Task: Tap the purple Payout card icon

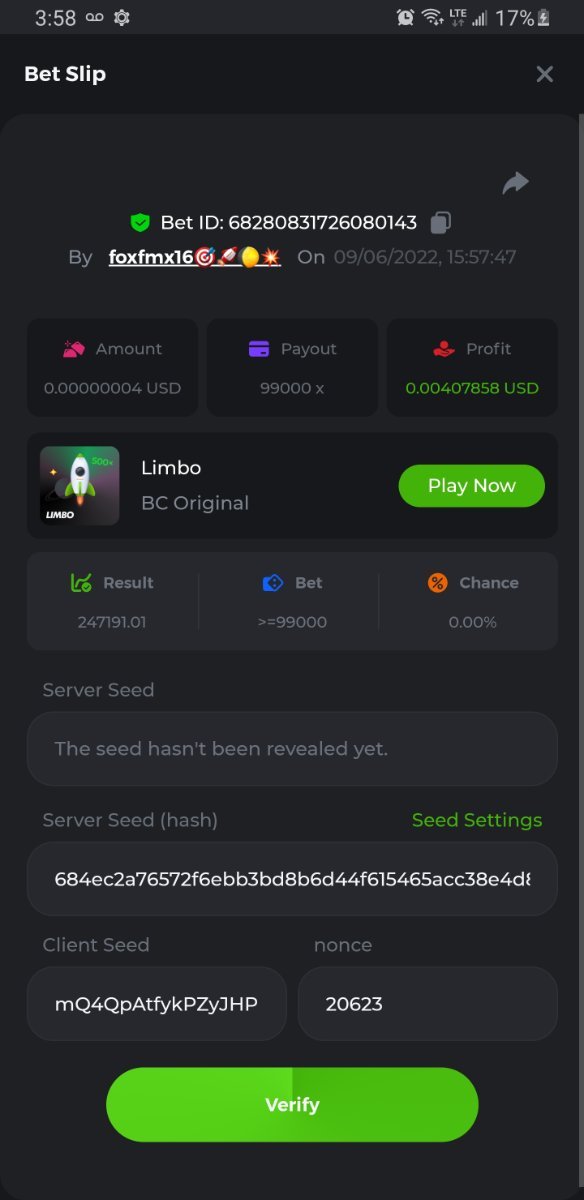Action: [259, 349]
